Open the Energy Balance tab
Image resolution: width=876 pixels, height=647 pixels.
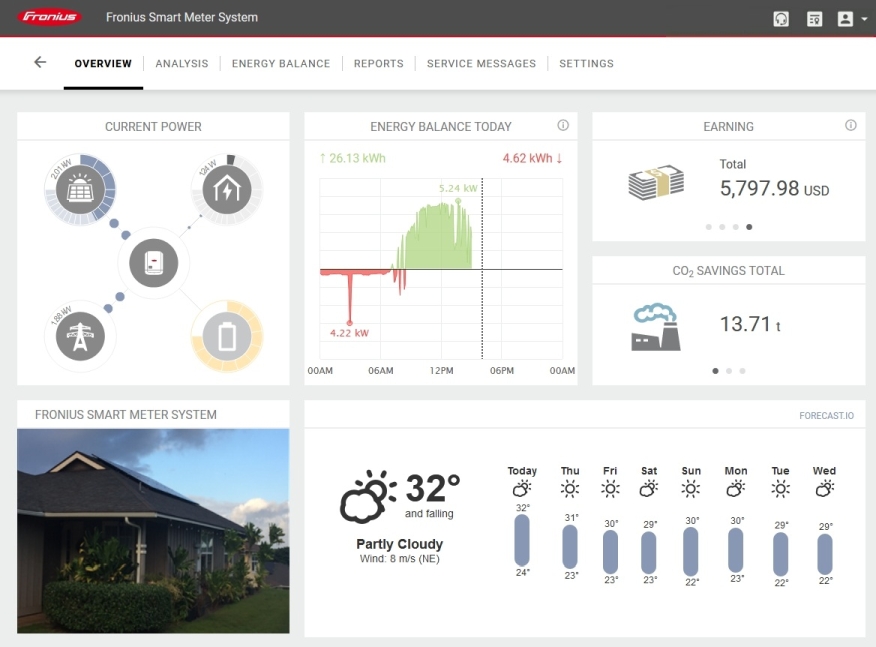[x=281, y=64]
